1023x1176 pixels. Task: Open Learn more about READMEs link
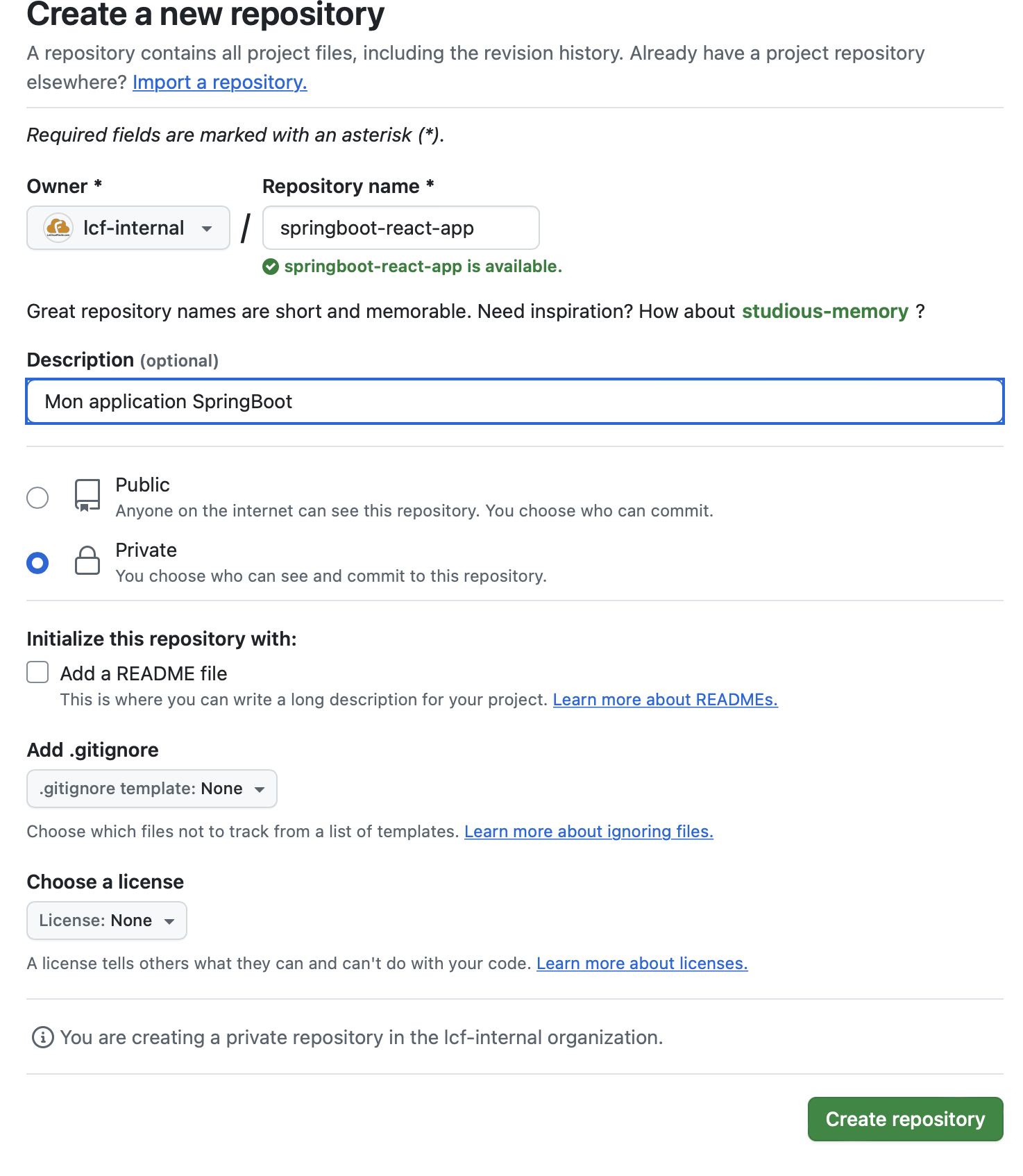pyautogui.click(x=665, y=700)
